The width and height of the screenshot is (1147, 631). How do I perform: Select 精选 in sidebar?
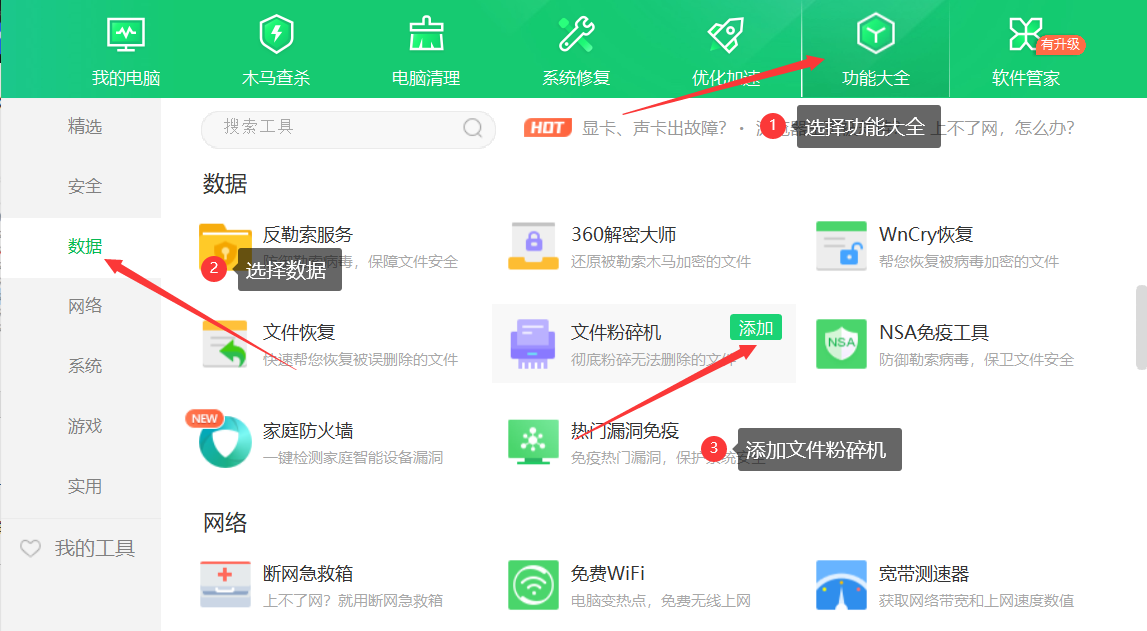point(85,126)
